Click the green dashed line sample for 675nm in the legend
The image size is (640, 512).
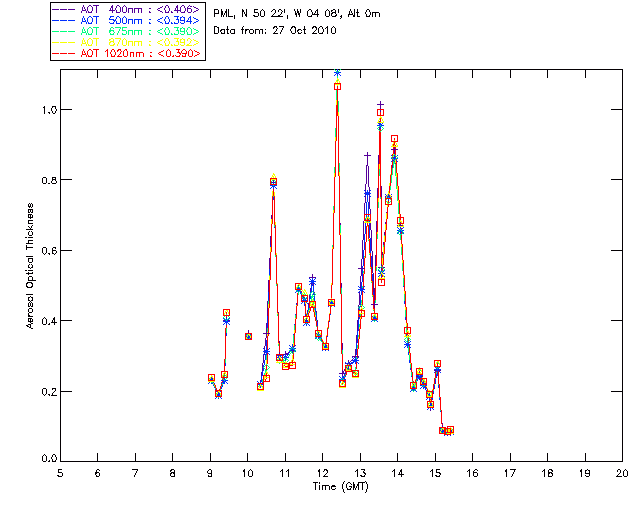[64, 31]
